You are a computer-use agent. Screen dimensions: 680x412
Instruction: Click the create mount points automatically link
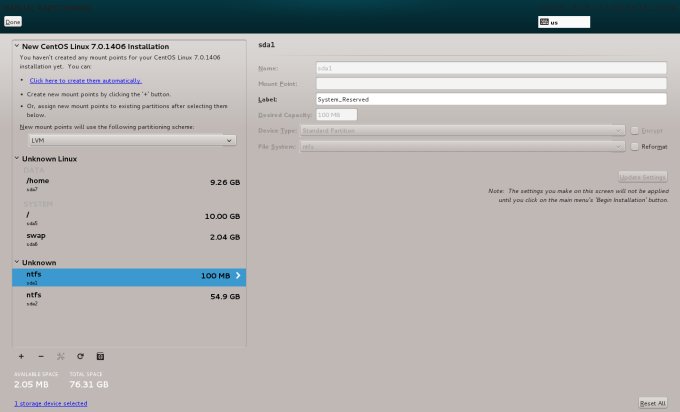[85, 81]
